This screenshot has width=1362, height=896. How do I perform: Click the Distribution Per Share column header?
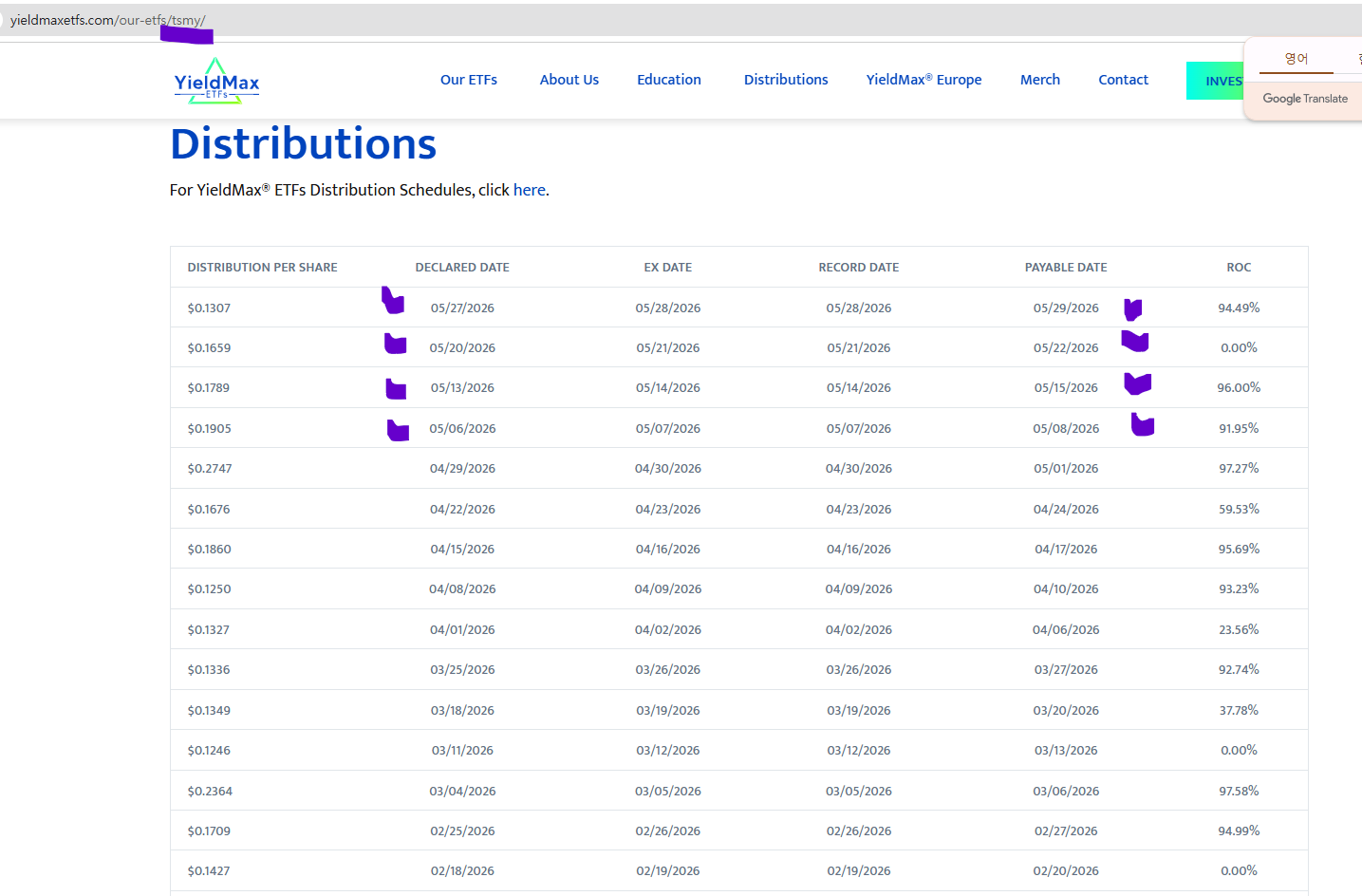point(263,268)
